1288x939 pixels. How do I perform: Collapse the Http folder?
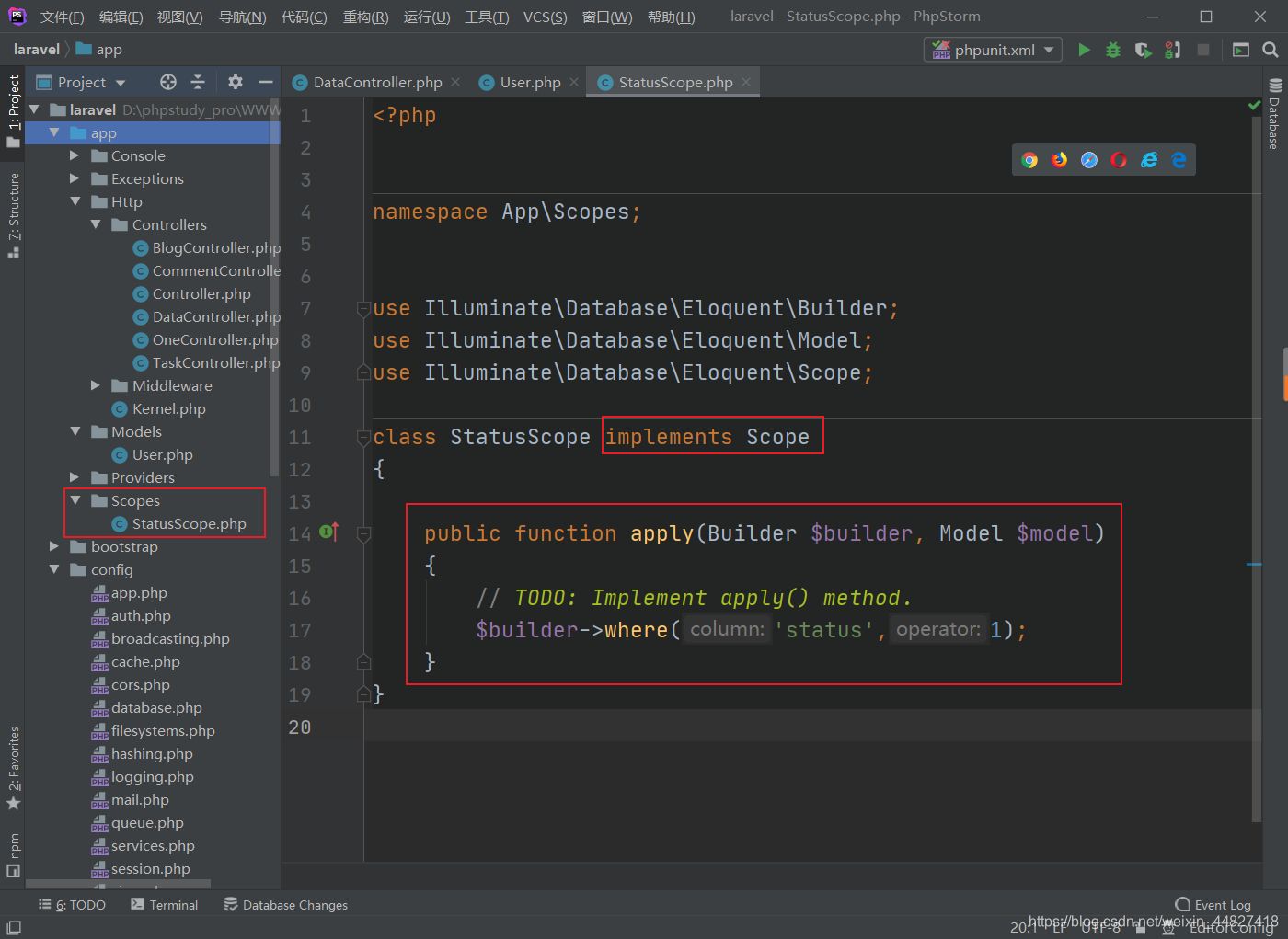coord(75,201)
